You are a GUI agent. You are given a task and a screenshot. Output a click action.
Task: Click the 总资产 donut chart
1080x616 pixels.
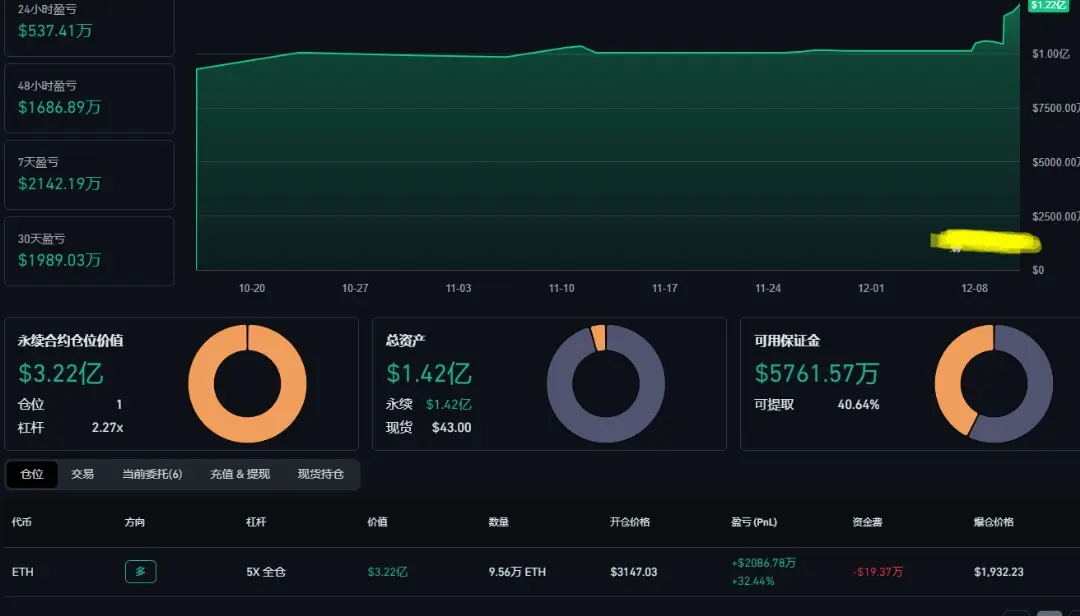(606, 384)
